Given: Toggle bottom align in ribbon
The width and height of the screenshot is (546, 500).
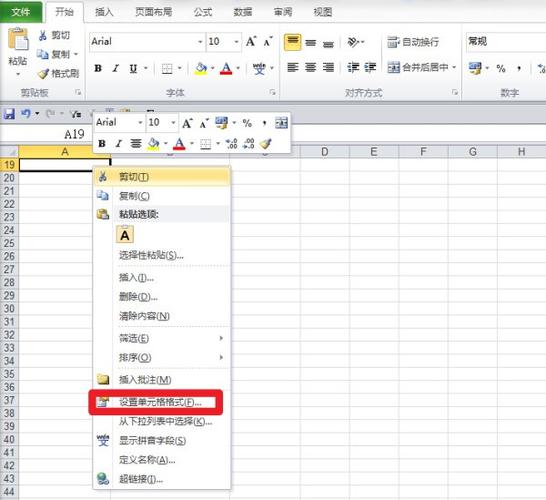Looking at the screenshot, I should (328, 43).
